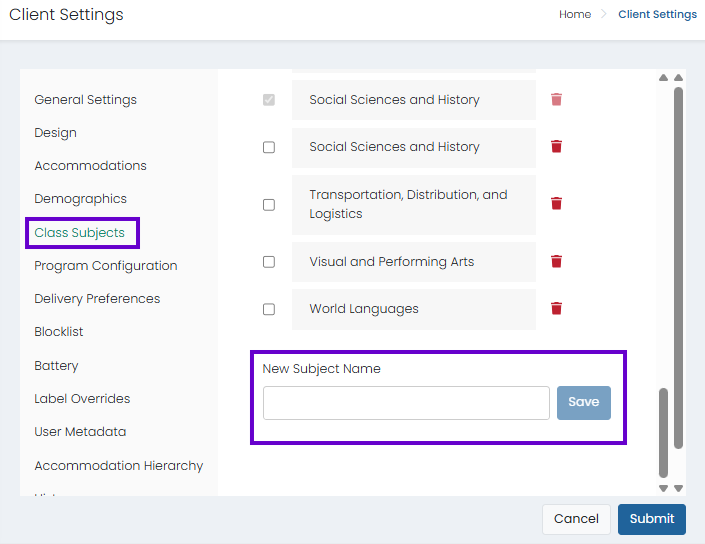Delete the unchecked Social Sciences and History subject

point(556,147)
